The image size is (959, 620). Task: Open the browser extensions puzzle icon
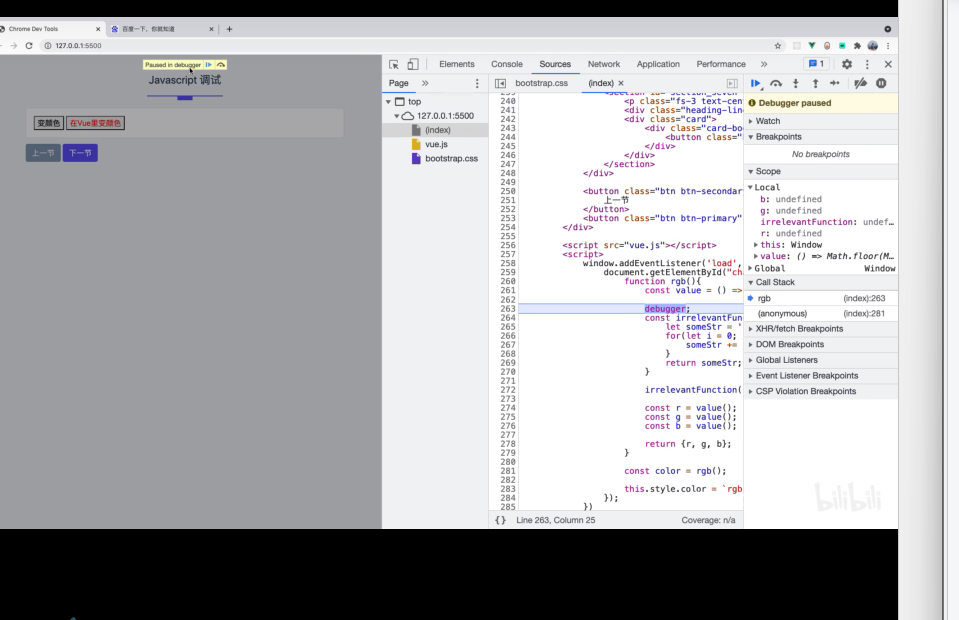pyautogui.click(x=857, y=46)
